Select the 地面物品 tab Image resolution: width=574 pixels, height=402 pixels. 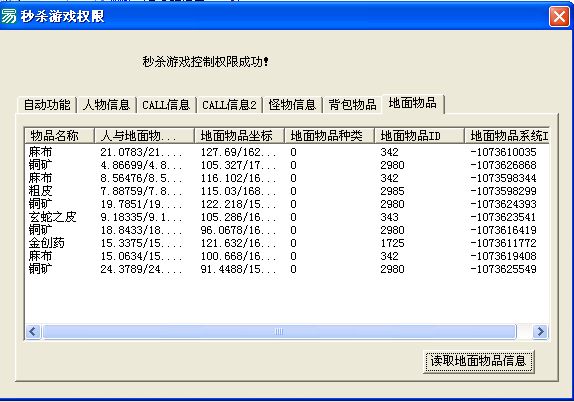pyautogui.click(x=413, y=104)
